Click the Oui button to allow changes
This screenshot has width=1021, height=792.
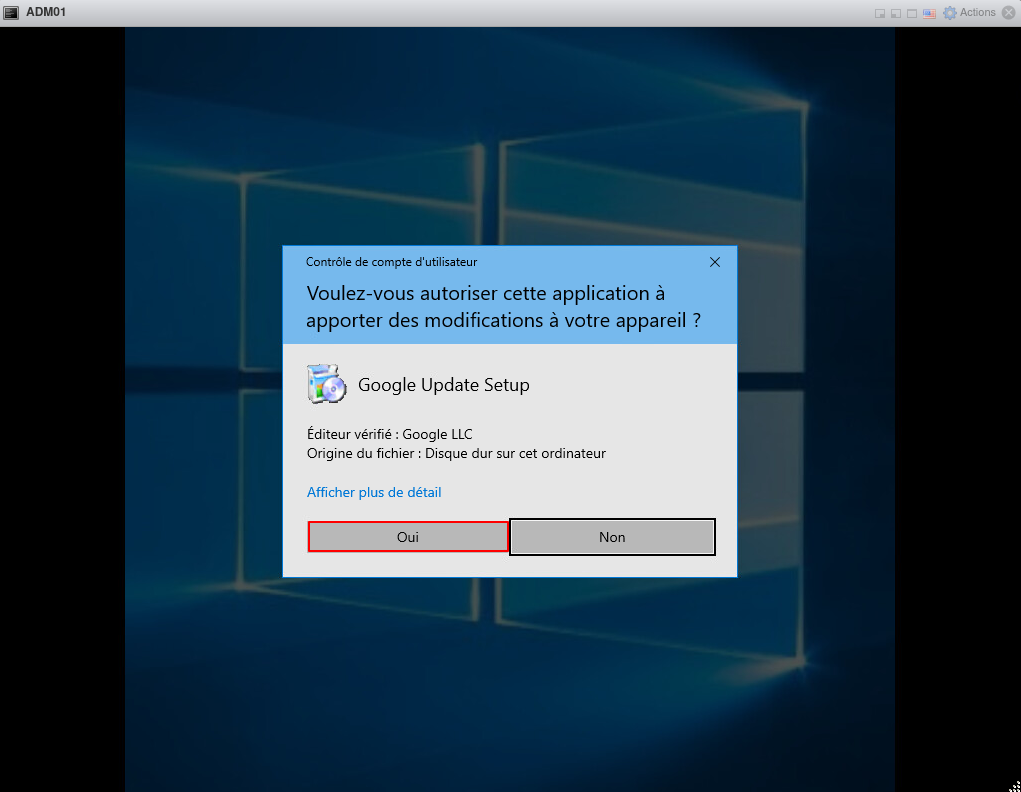(408, 537)
